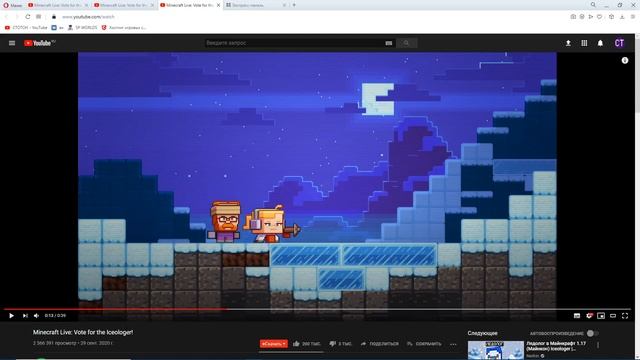Dislike the video with thumbs down

[340, 344]
